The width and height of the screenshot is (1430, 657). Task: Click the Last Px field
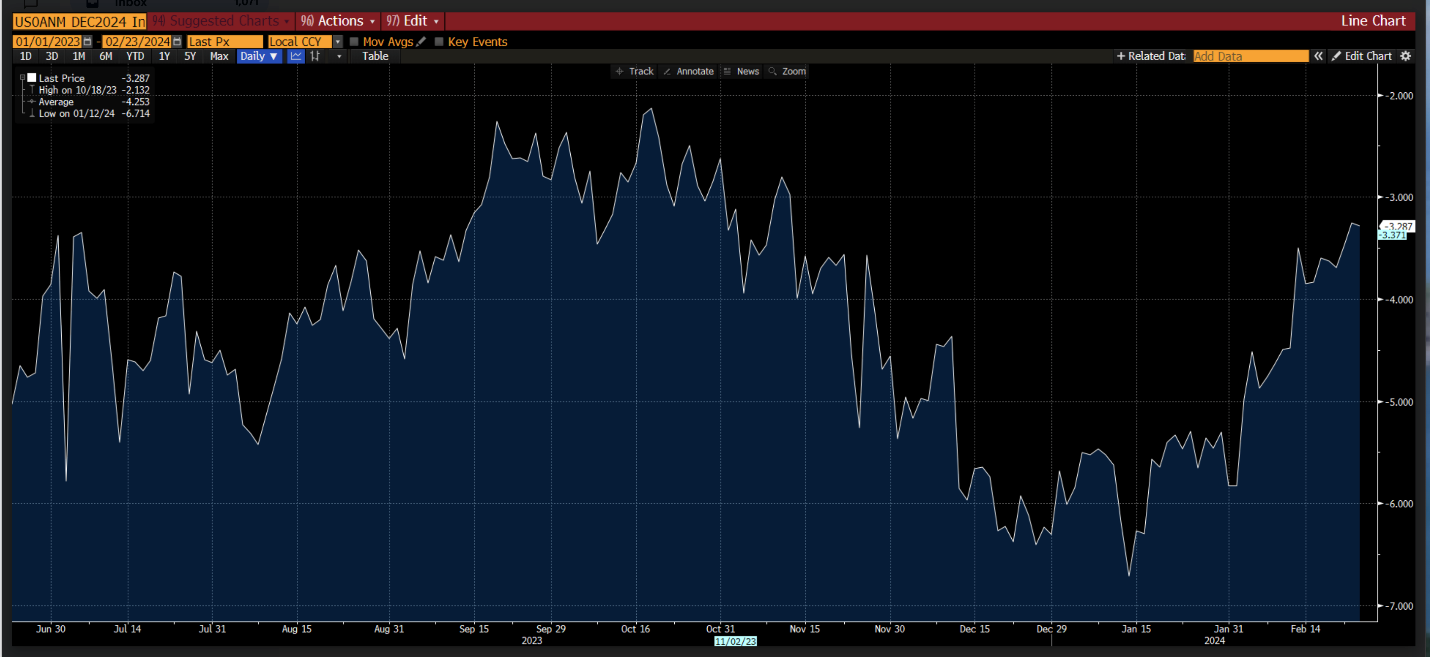(225, 42)
